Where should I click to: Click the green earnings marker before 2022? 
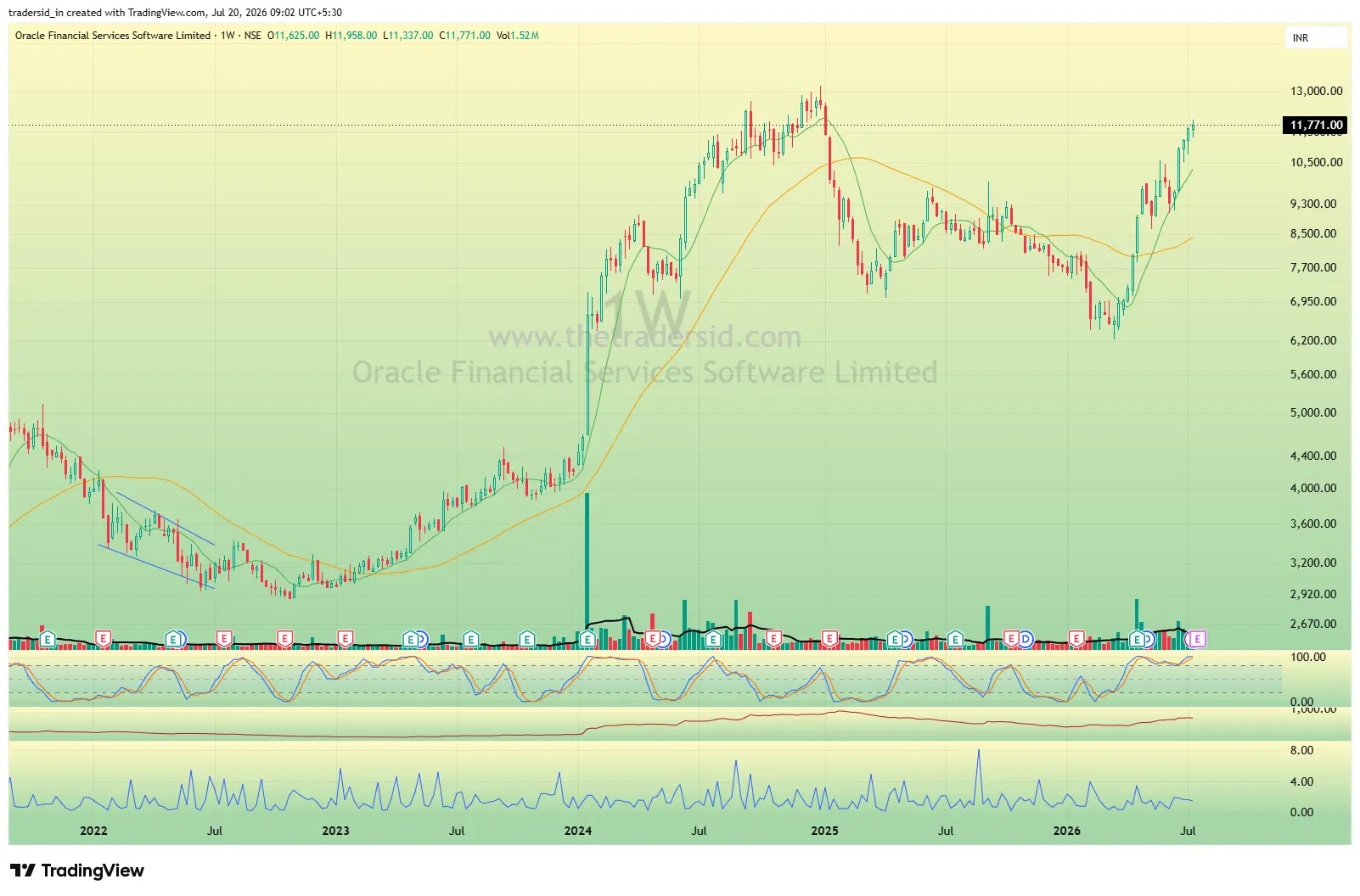tap(48, 638)
